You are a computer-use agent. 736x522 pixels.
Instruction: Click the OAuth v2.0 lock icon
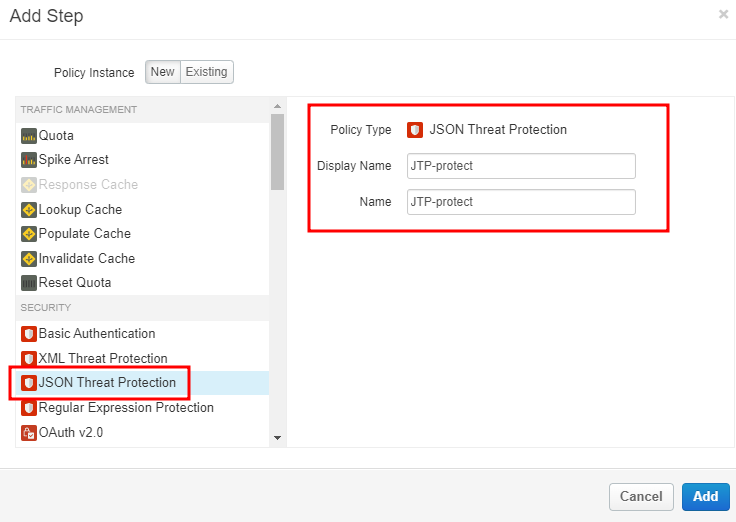click(29, 433)
